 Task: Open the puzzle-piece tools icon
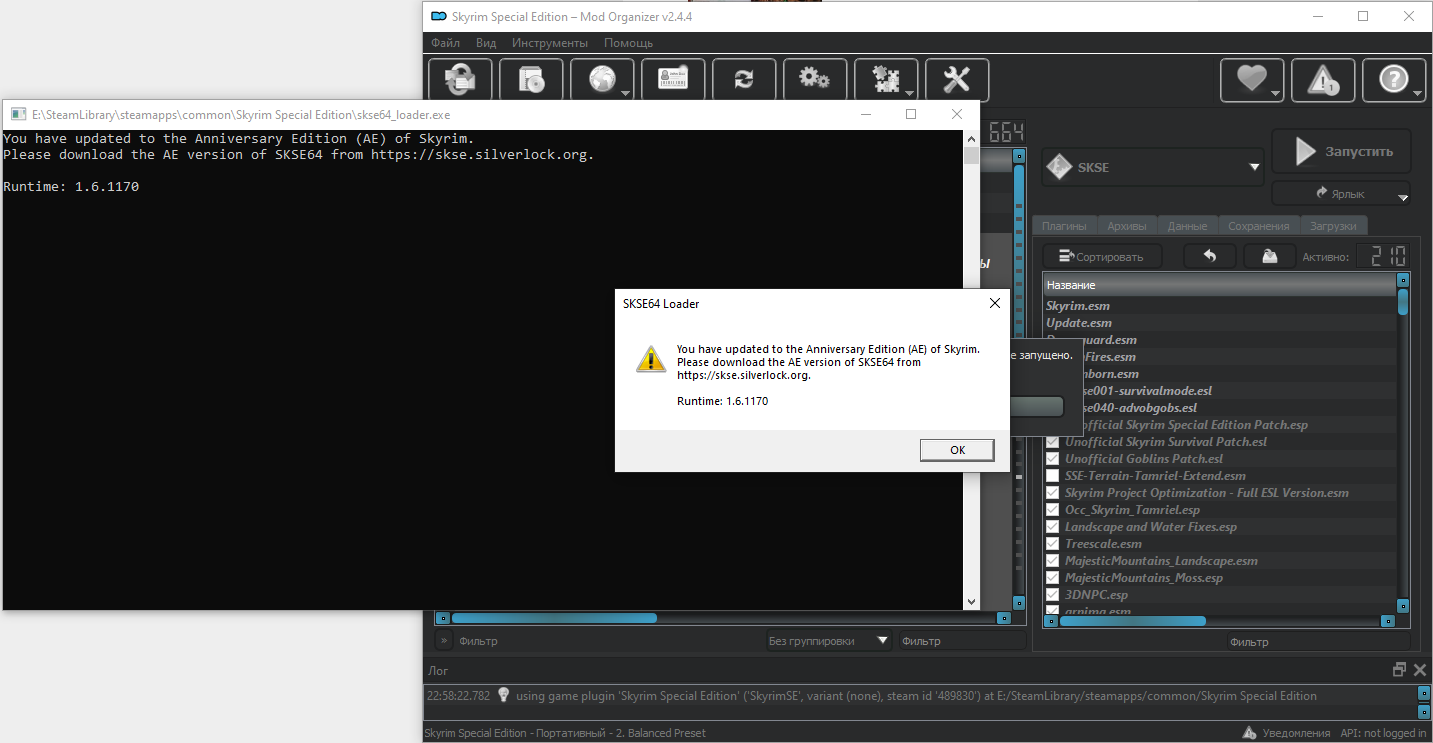pyautogui.click(x=886, y=80)
